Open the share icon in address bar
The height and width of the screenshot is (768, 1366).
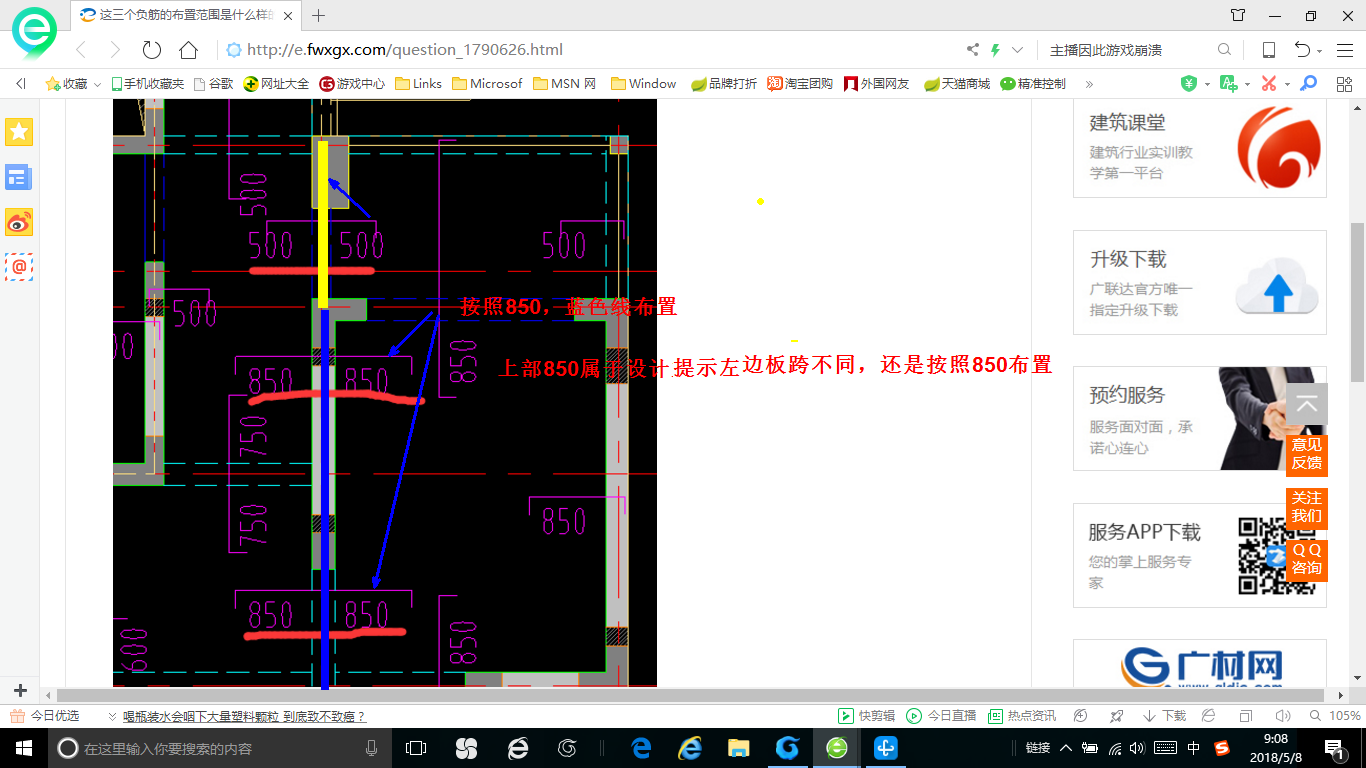[973, 50]
